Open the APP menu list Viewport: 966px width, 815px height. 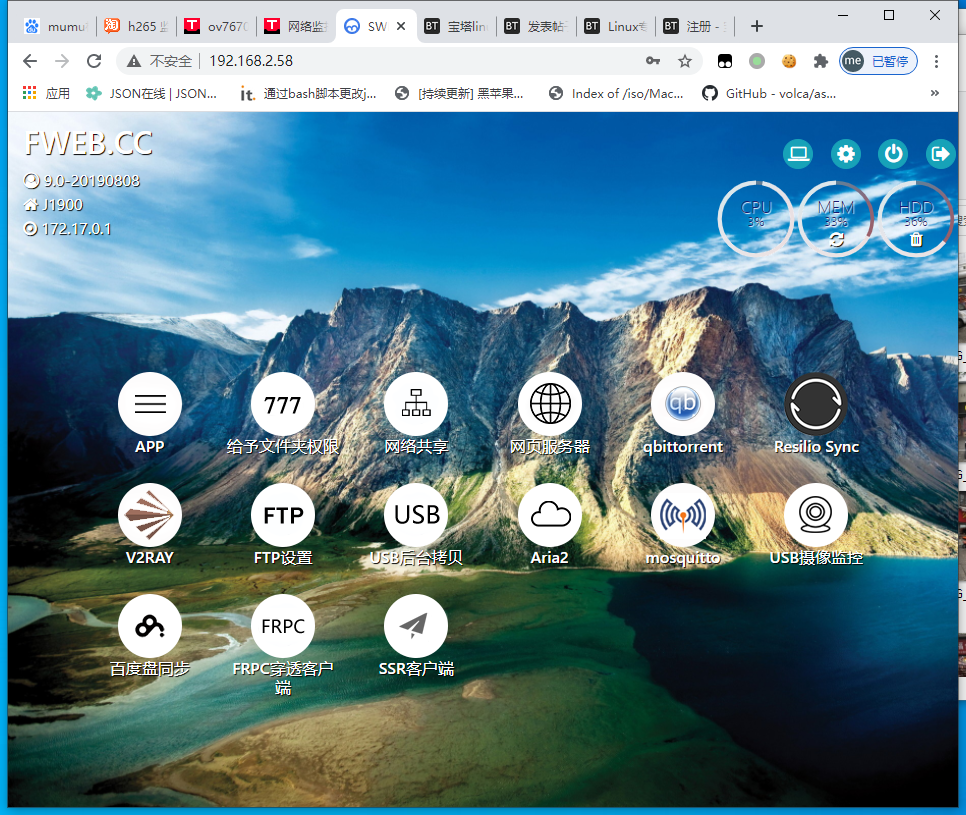point(150,405)
